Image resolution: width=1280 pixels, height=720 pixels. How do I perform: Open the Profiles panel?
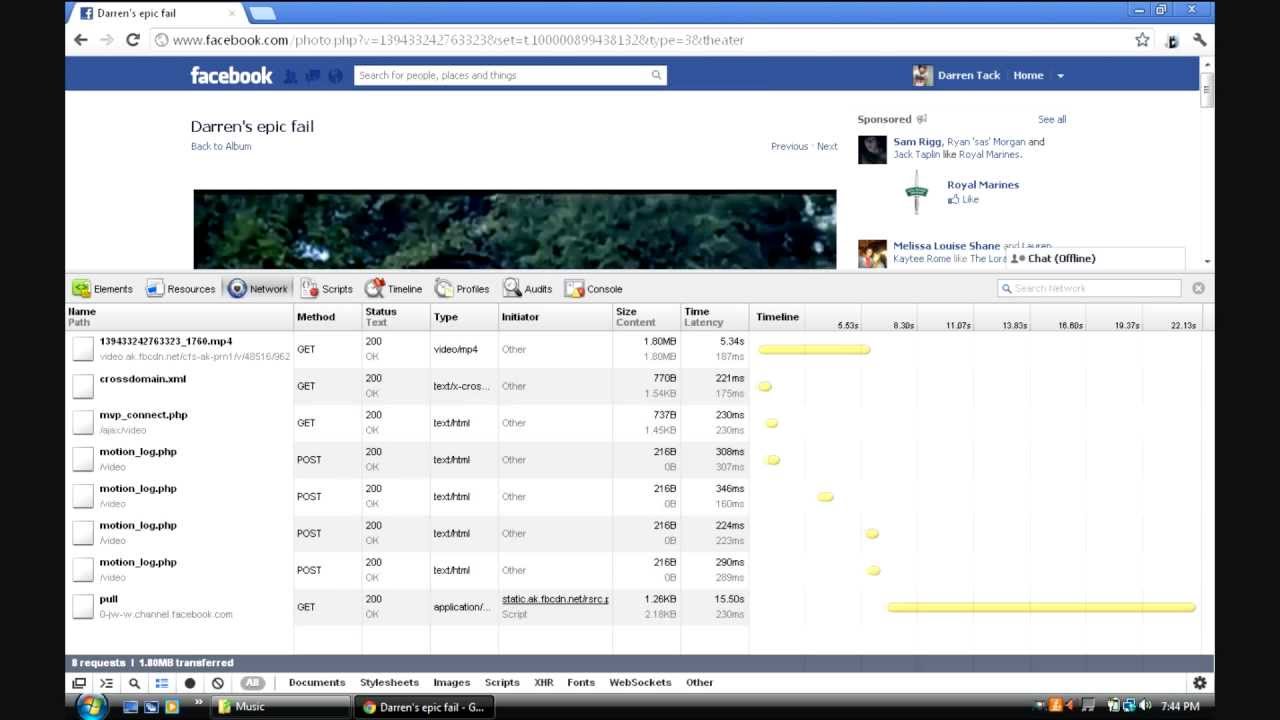click(x=462, y=289)
